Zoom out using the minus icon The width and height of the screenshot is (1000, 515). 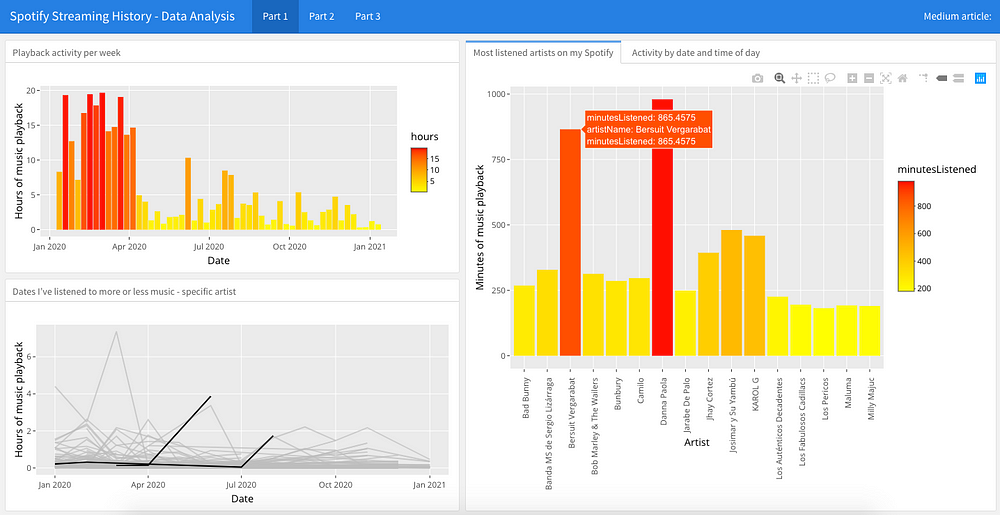click(869, 78)
